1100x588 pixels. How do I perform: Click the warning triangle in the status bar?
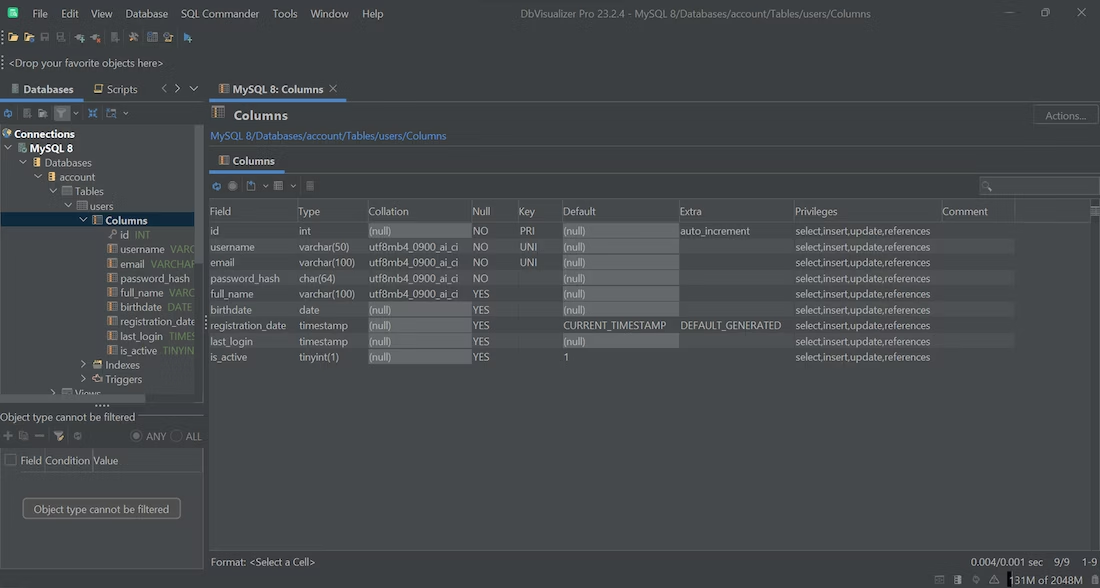pyautogui.click(x=993, y=579)
